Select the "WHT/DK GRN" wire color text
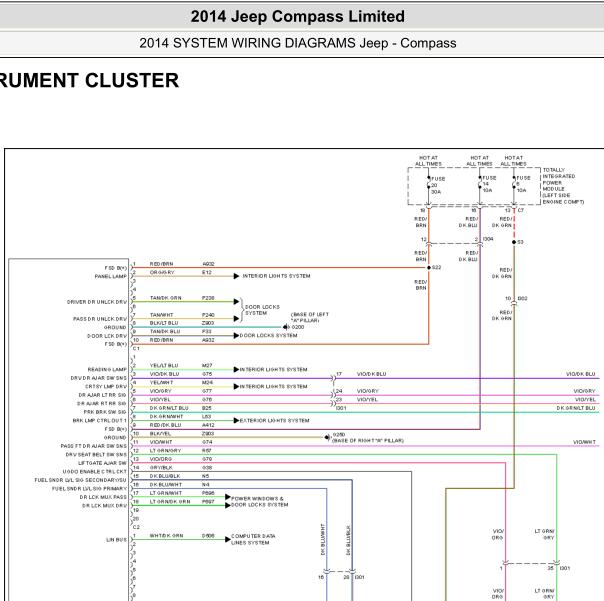 [x=166, y=536]
